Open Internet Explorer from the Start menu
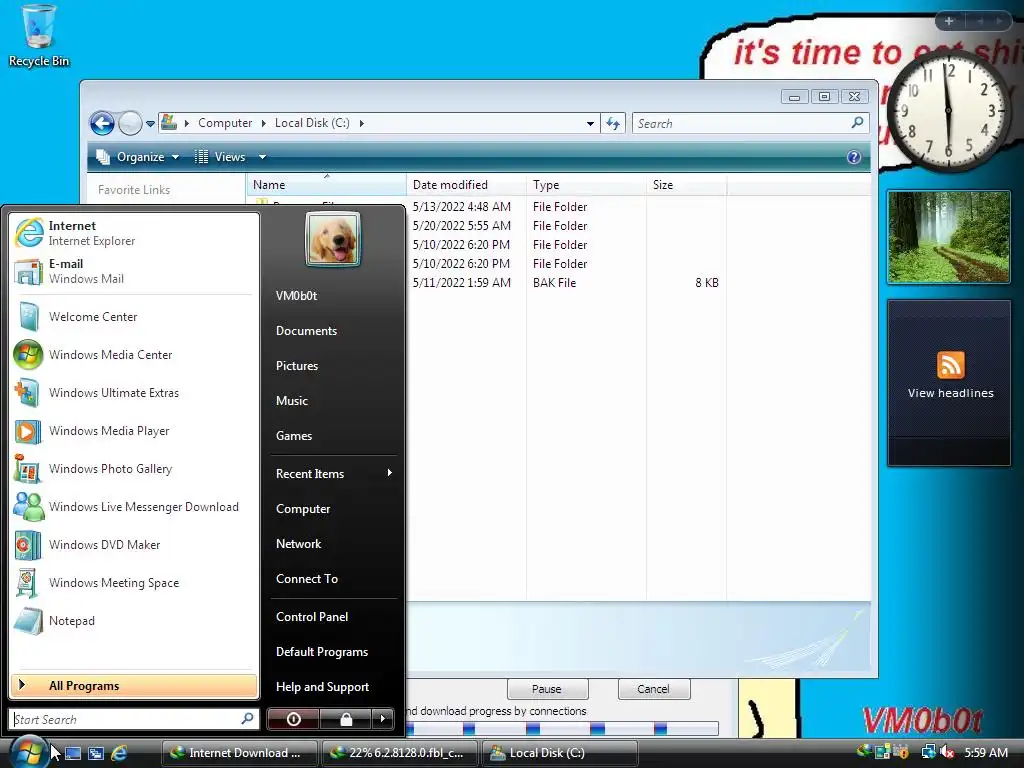This screenshot has height=768, width=1024. pyautogui.click(x=134, y=233)
